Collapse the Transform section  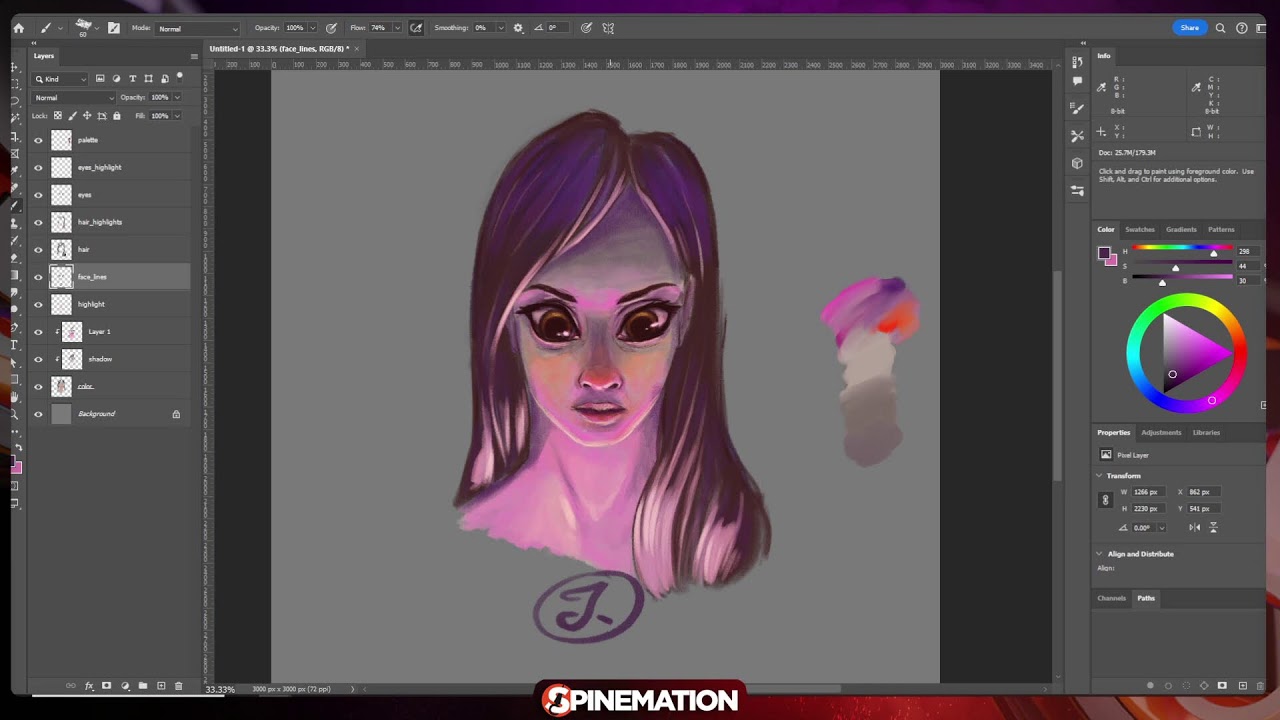coord(1099,476)
